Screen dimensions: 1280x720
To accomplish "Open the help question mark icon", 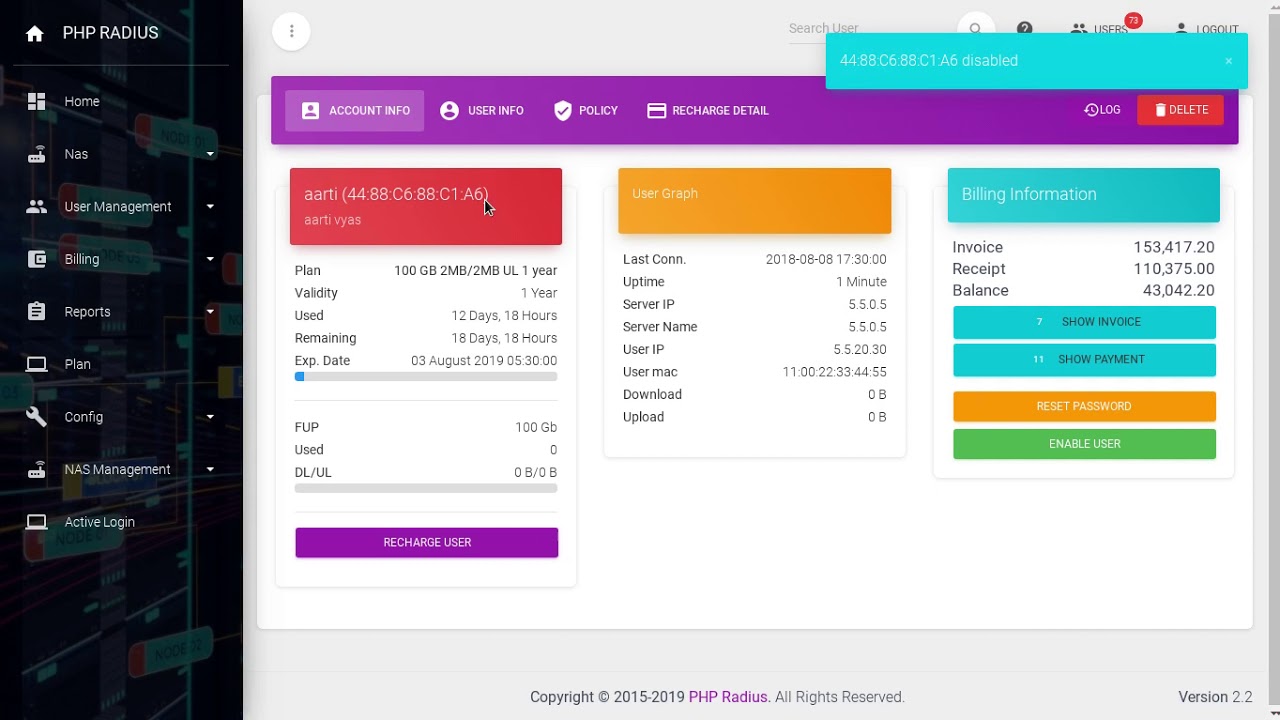I will click(1025, 29).
